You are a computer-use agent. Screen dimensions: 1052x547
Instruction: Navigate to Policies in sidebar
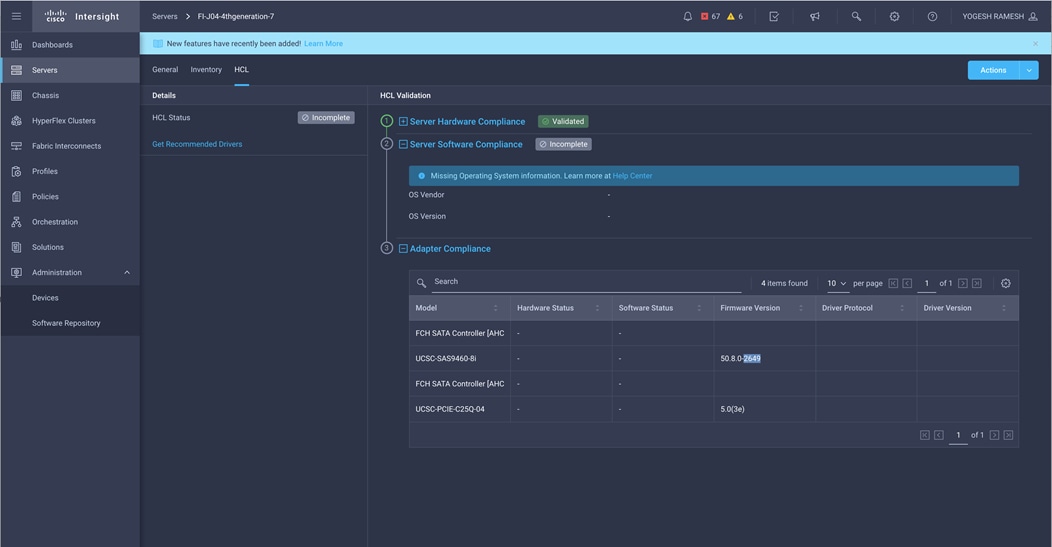click(x=70, y=197)
